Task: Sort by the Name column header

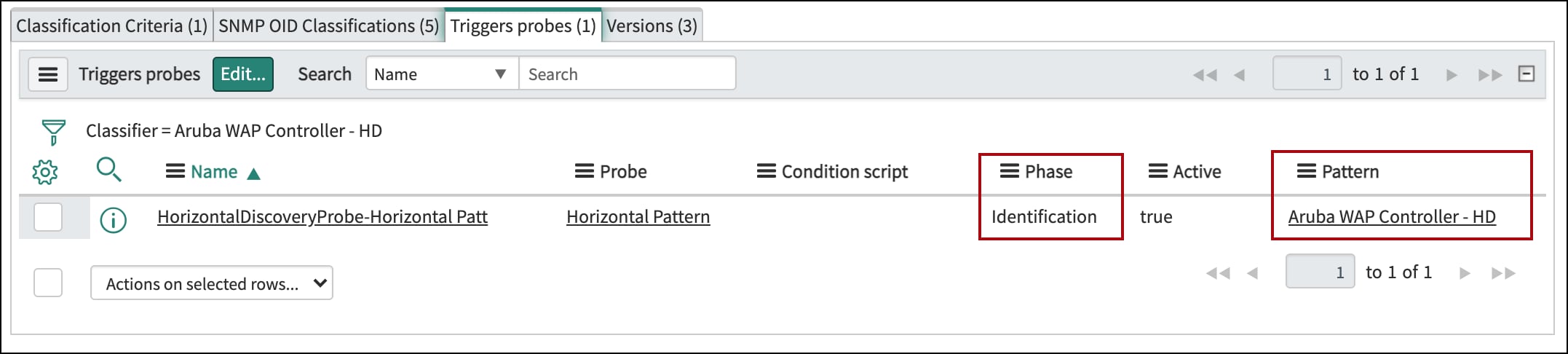Action: coord(214,172)
